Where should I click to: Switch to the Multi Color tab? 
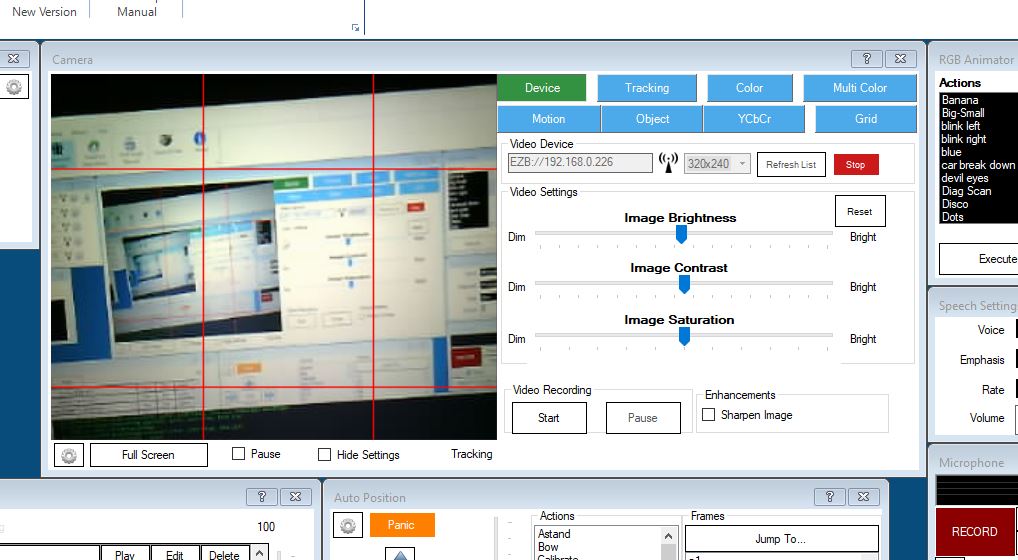point(860,88)
